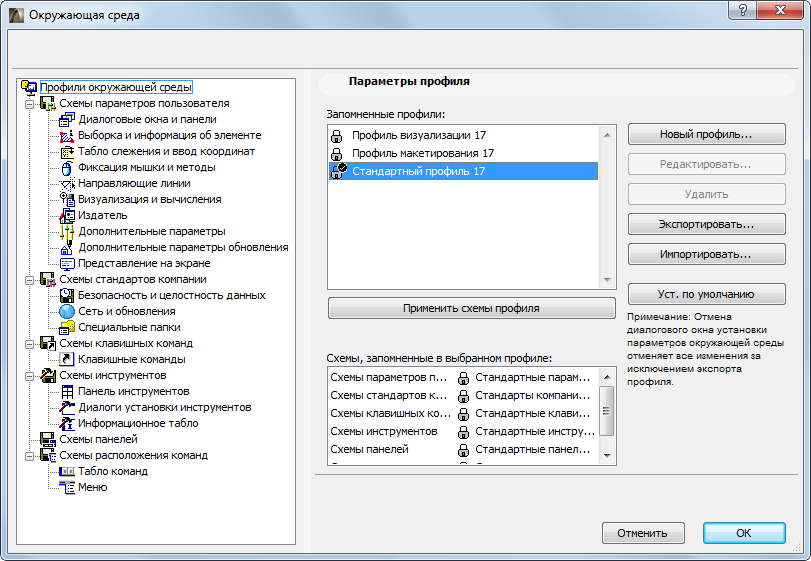This screenshot has width=811, height=561.
Task: Open Схемы расположения команд tree node
Action: [133, 456]
